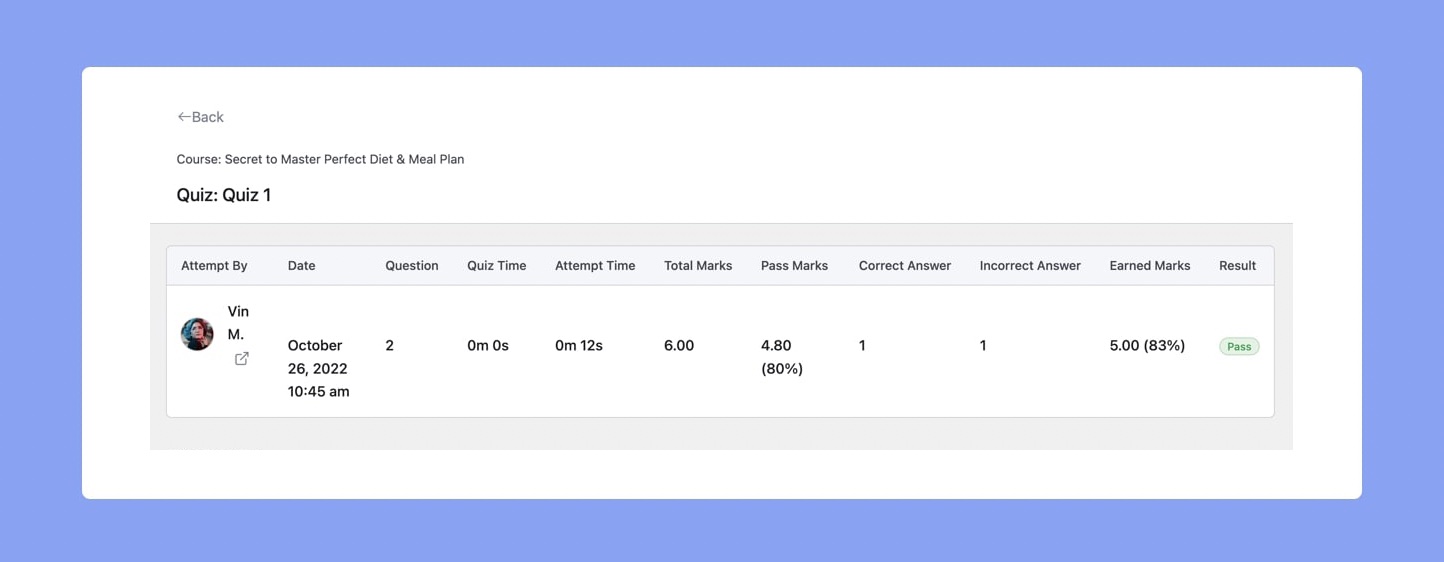Click the Result column header
Screen dimensions: 1444x562
coord(1237,266)
